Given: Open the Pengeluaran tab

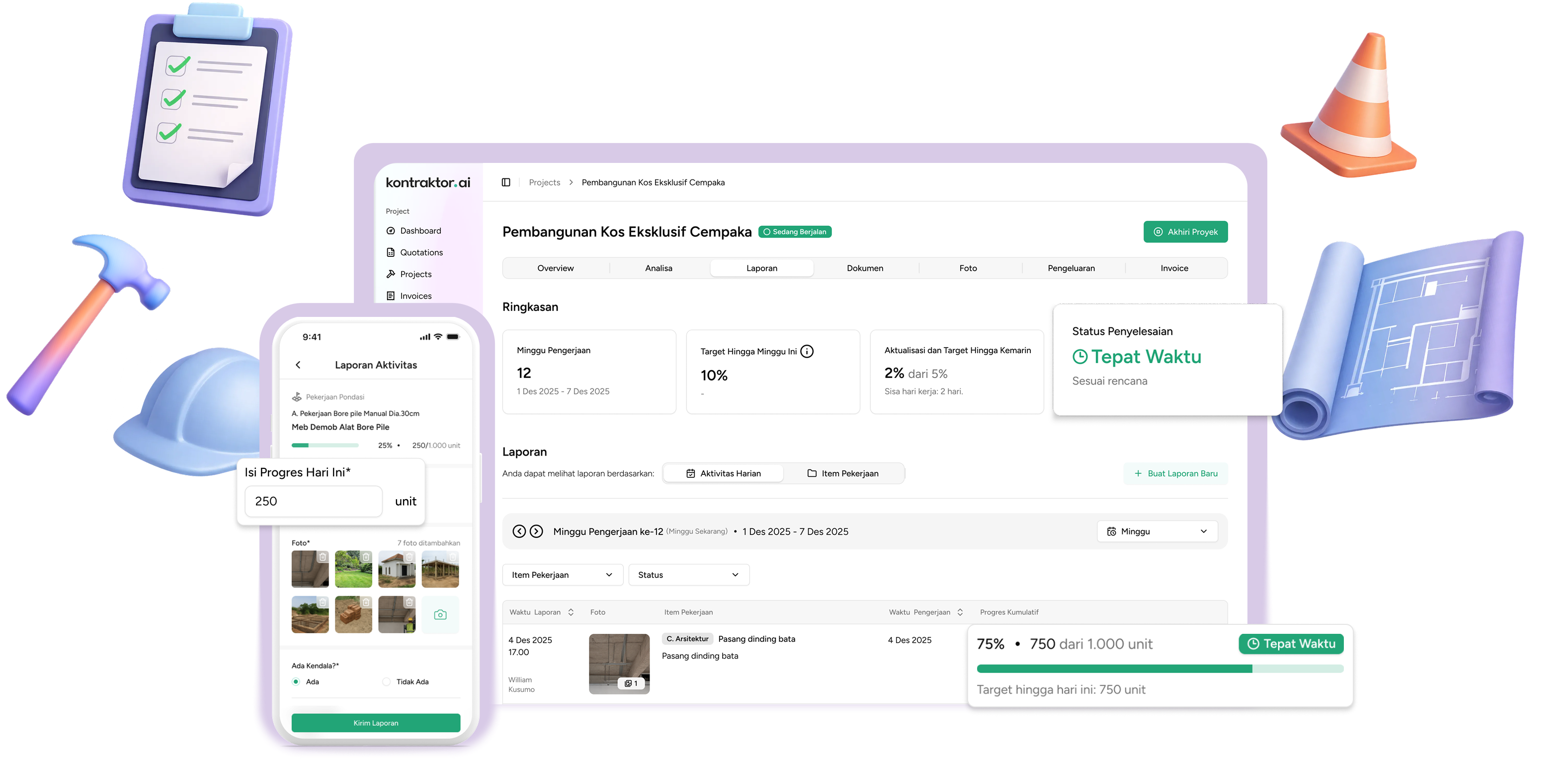Looking at the screenshot, I should pos(1072,268).
